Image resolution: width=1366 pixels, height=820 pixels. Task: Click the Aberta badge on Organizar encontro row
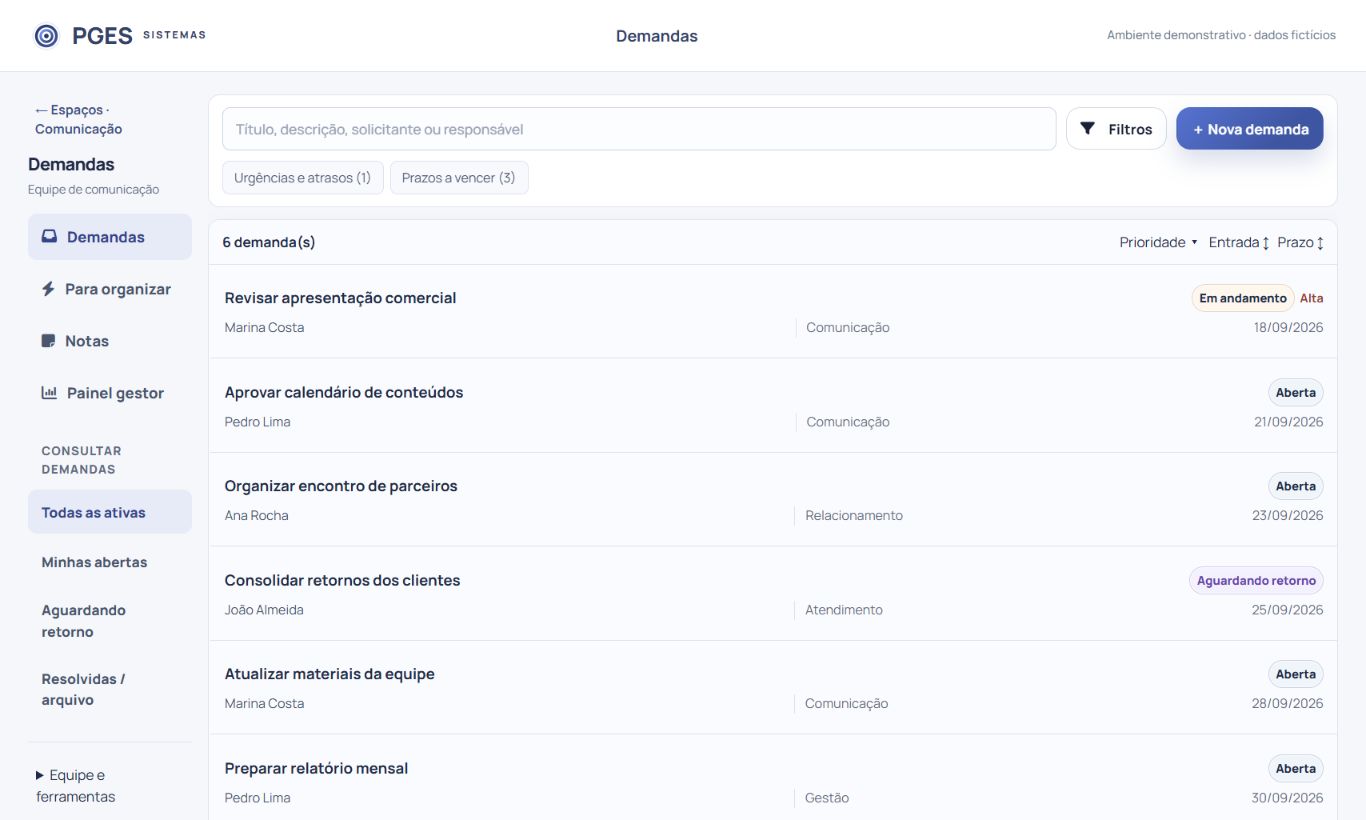(x=1296, y=486)
